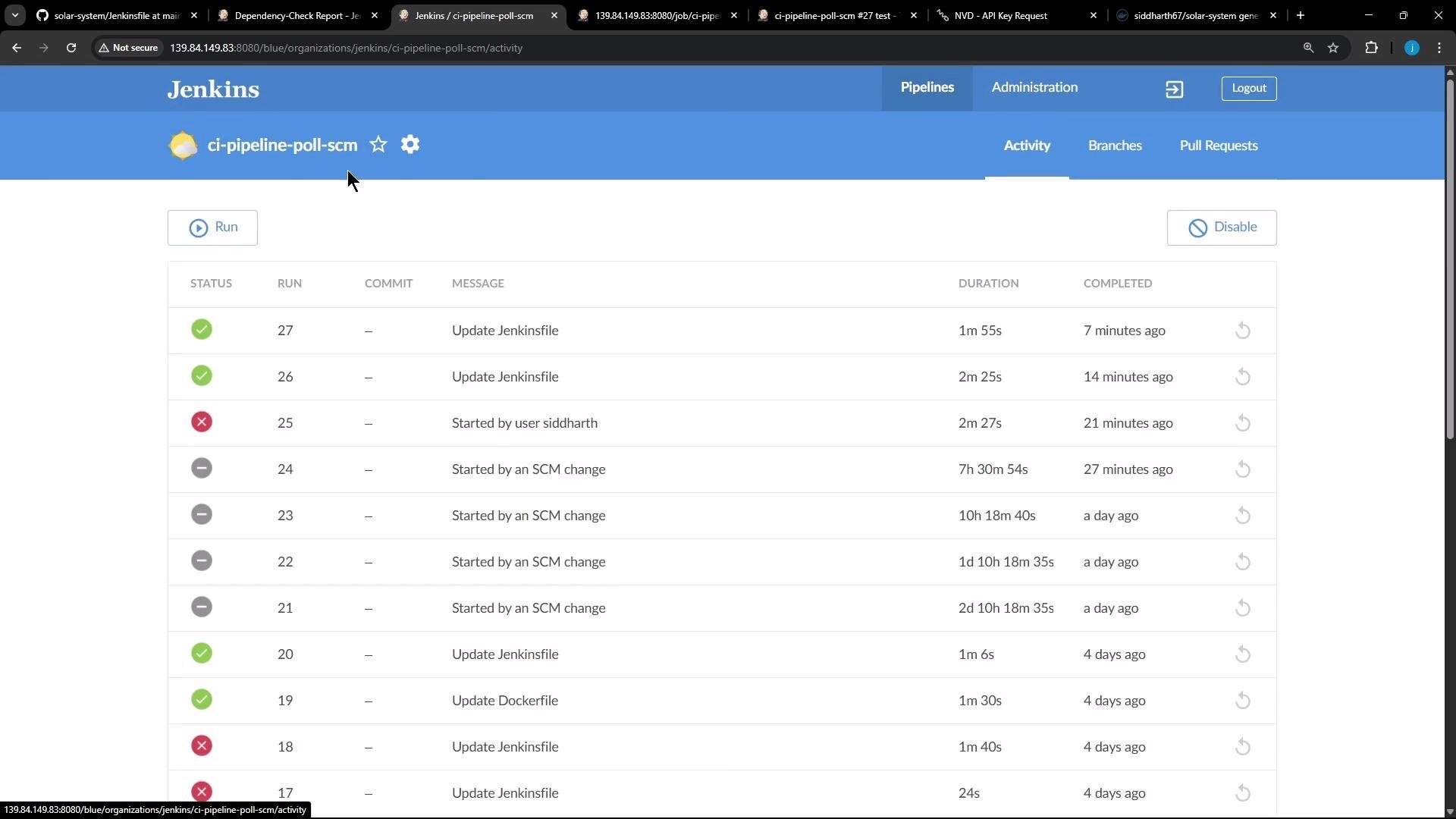Click 'Not secure' site info badge

[x=128, y=48]
